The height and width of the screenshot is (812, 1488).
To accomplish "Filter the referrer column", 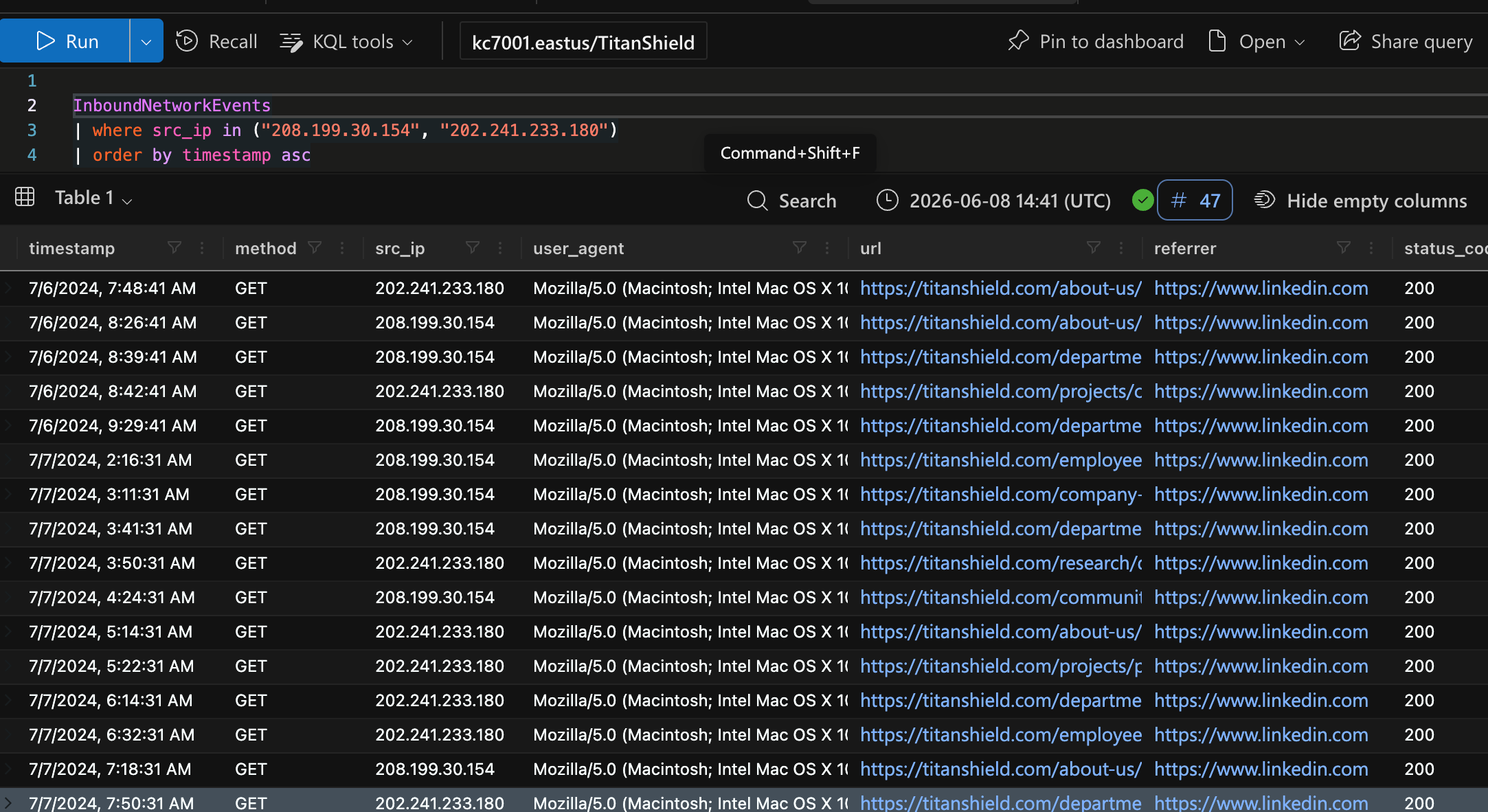I will [1344, 247].
